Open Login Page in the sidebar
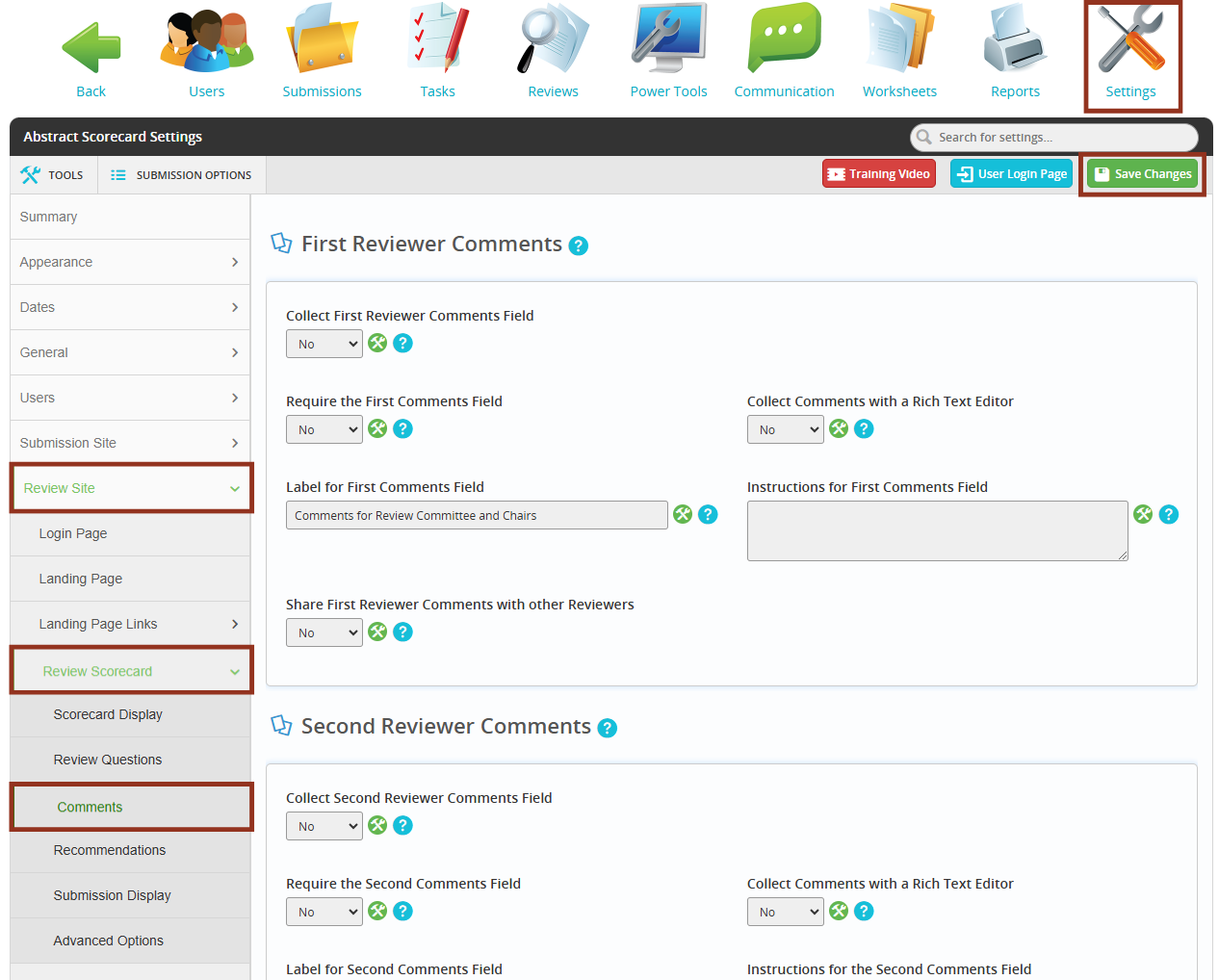Screen dimensions: 1219x980 [130, 533]
